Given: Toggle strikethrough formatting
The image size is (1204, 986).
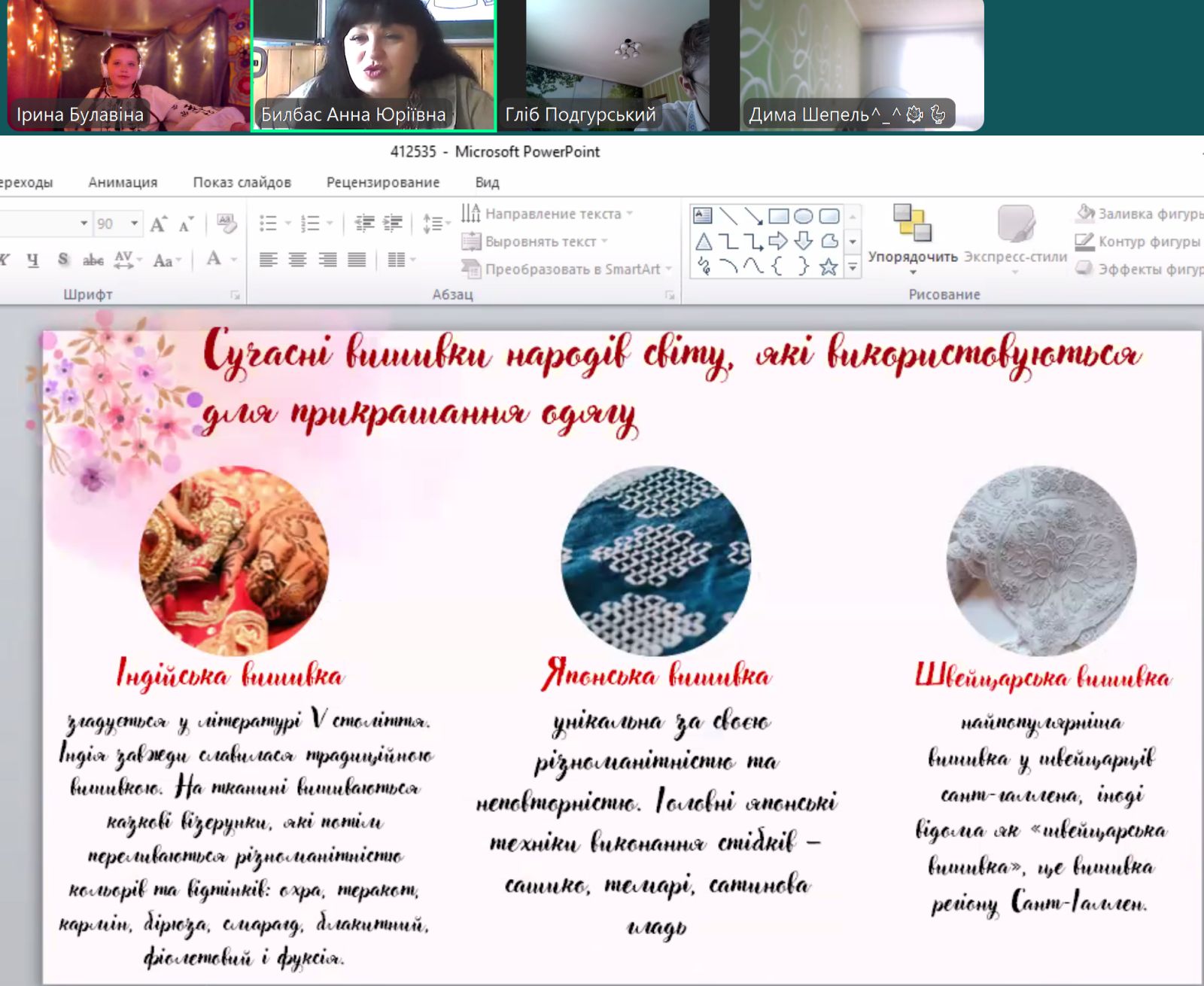Looking at the screenshot, I should pos(93,260).
